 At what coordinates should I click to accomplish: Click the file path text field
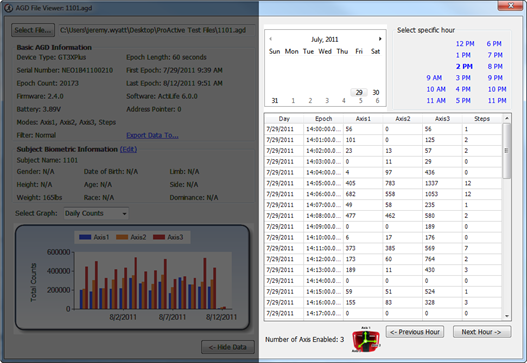click(156, 30)
